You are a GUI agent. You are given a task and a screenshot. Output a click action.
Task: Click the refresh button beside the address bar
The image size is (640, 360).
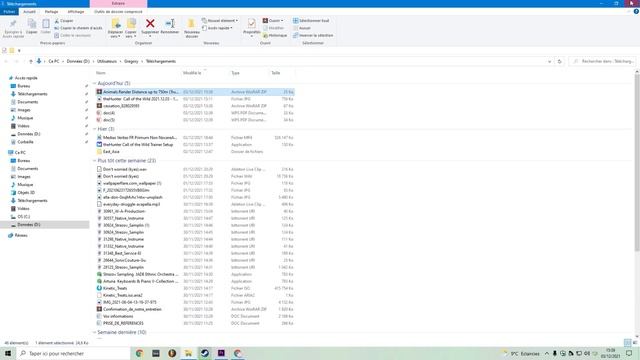coord(560,62)
